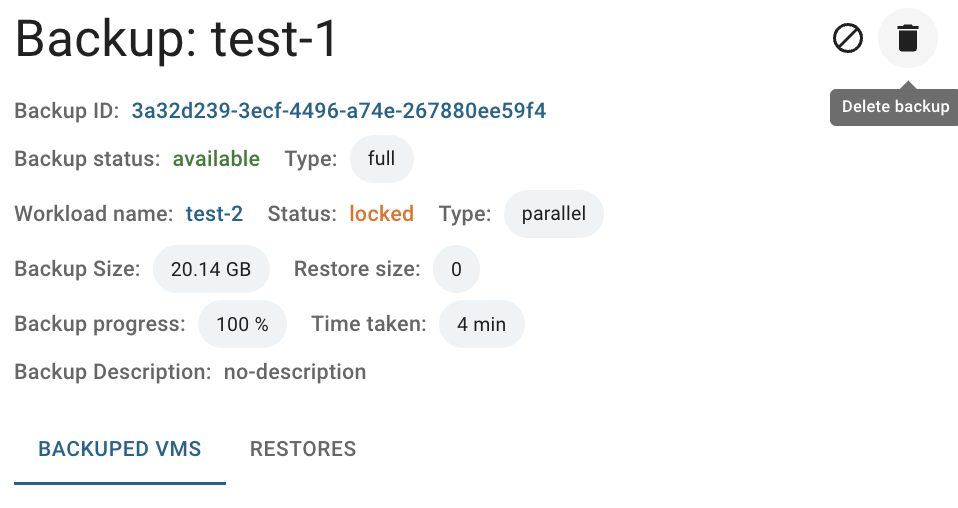The image size is (958, 508).
Task: Click the available backup status text
Action: [216, 158]
